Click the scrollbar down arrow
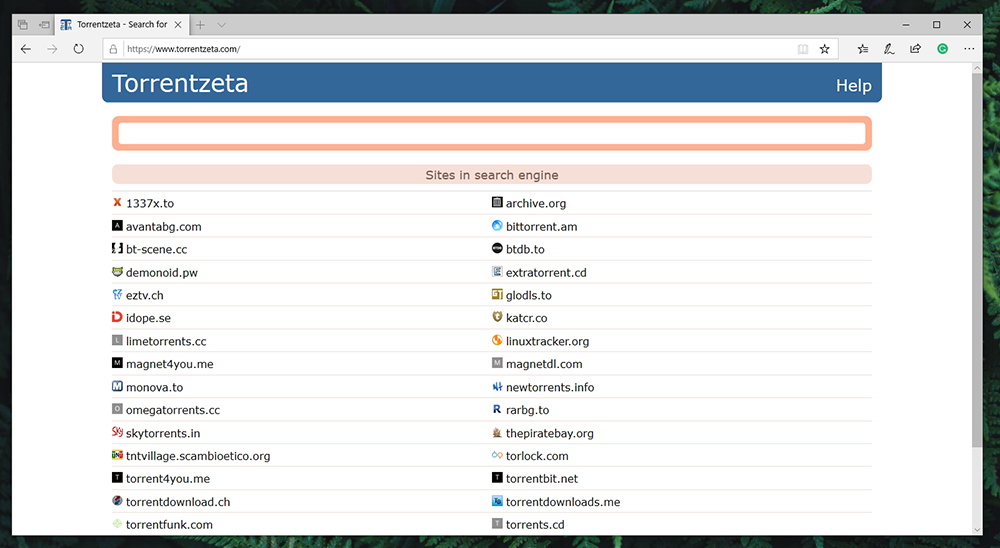This screenshot has width=1000, height=548. 976,529
